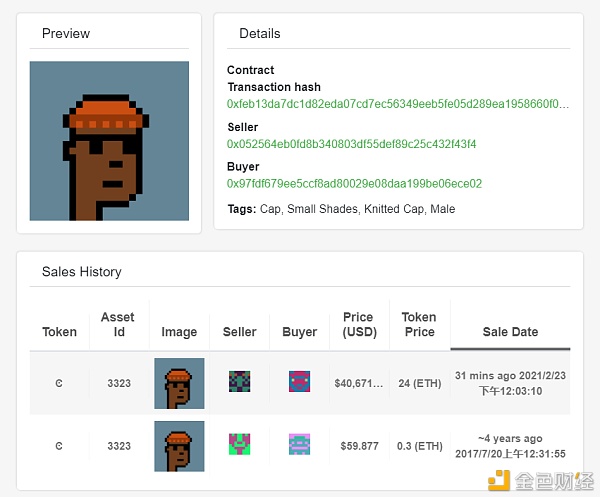Sort table by Token Price header

(419, 325)
